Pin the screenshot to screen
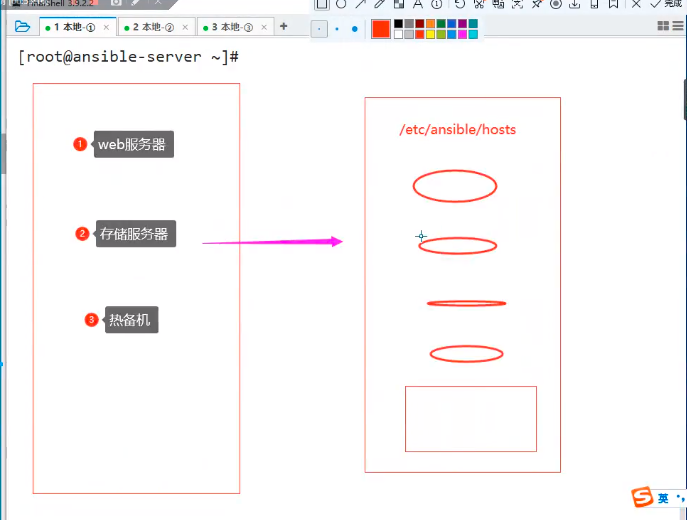This screenshot has width=687, height=520. pos(536,4)
